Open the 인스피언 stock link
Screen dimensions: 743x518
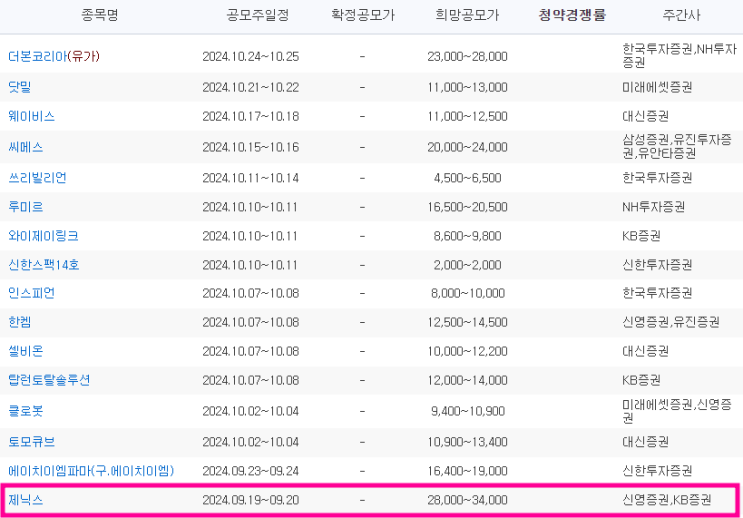[x=31, y=293]
